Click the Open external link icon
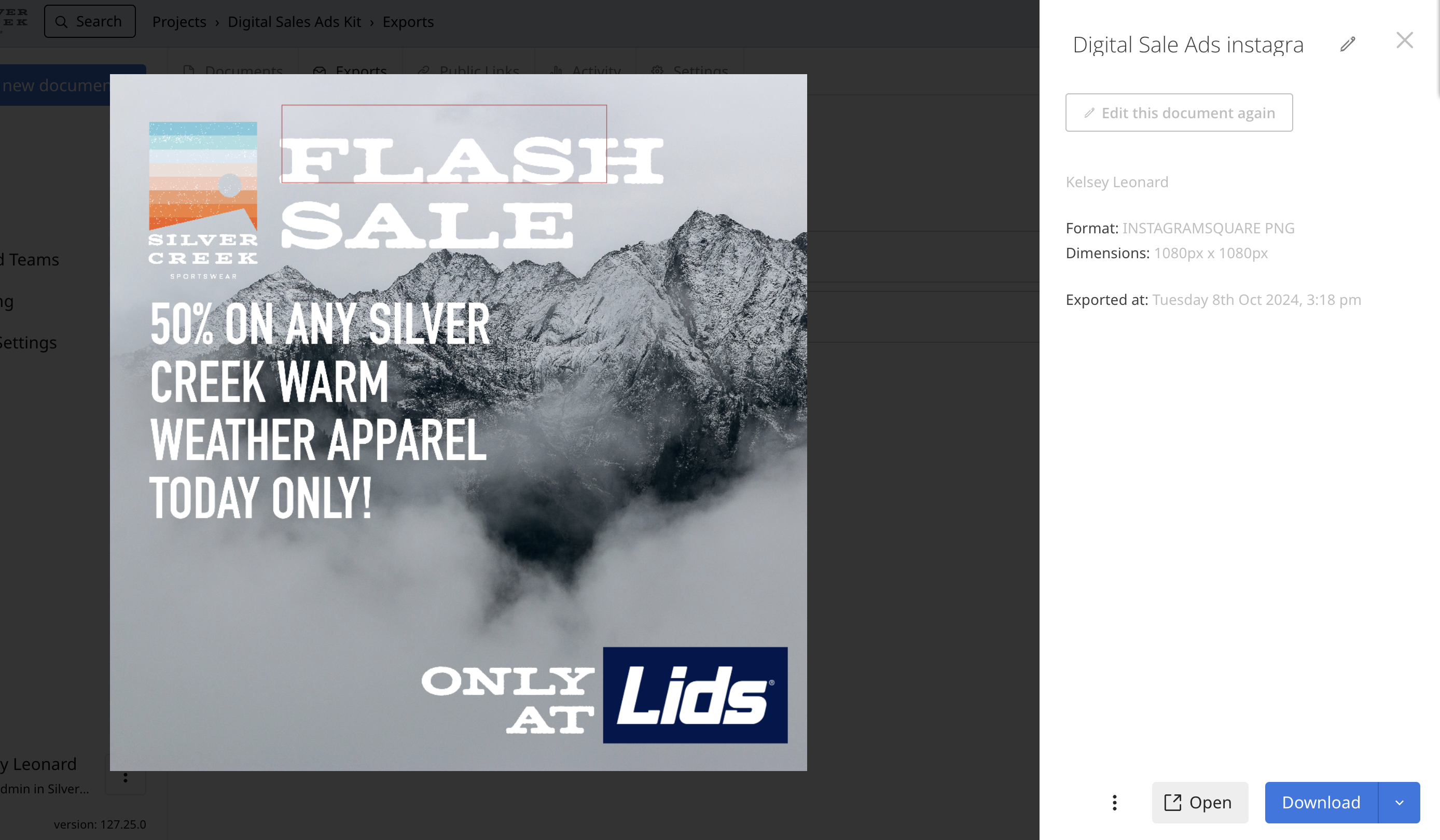 1172,801
